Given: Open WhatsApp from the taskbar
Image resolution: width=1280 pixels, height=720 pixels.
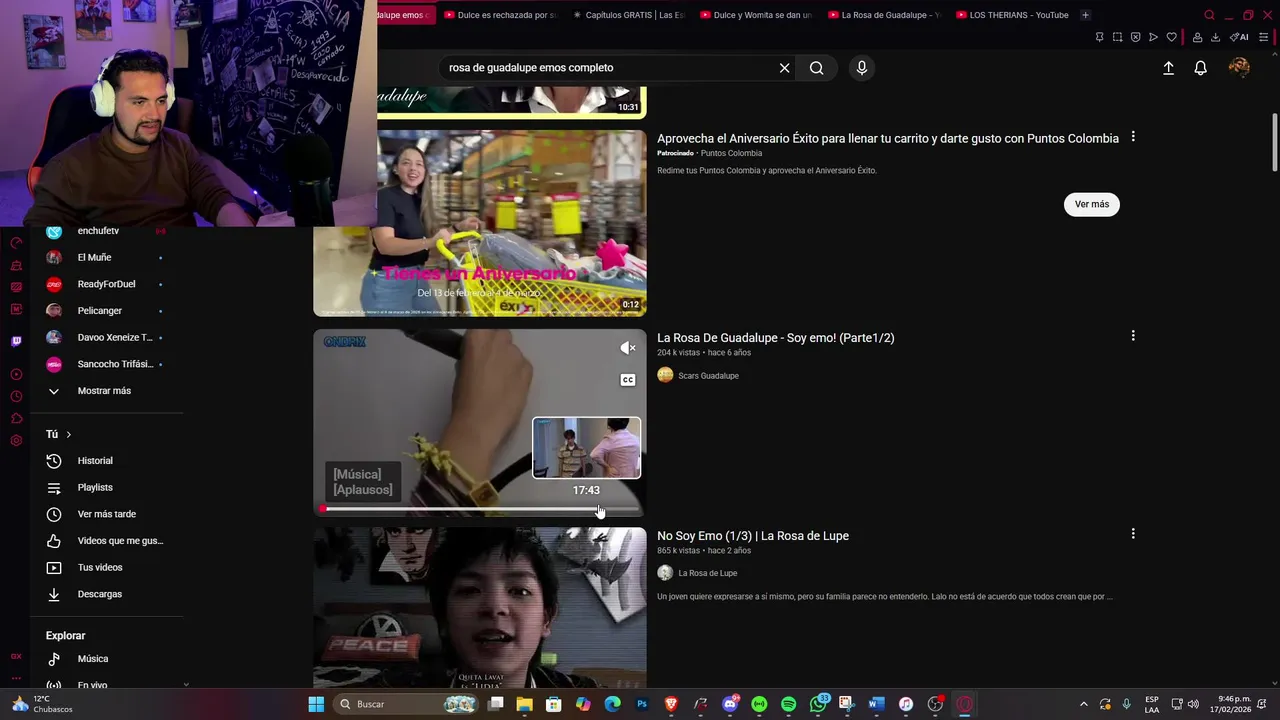Looking at the screenshot, I should tap(818, 704).
